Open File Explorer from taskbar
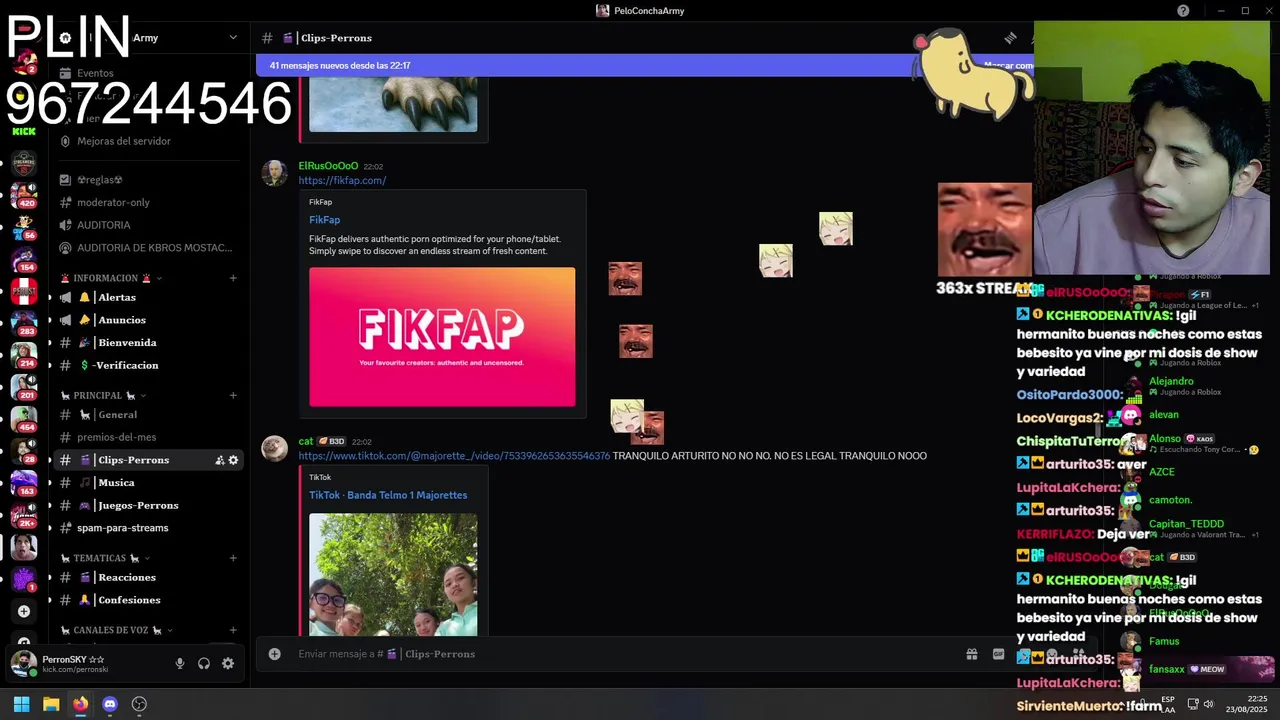This screenshot has width=1280, height=720. tap(51, 704)
